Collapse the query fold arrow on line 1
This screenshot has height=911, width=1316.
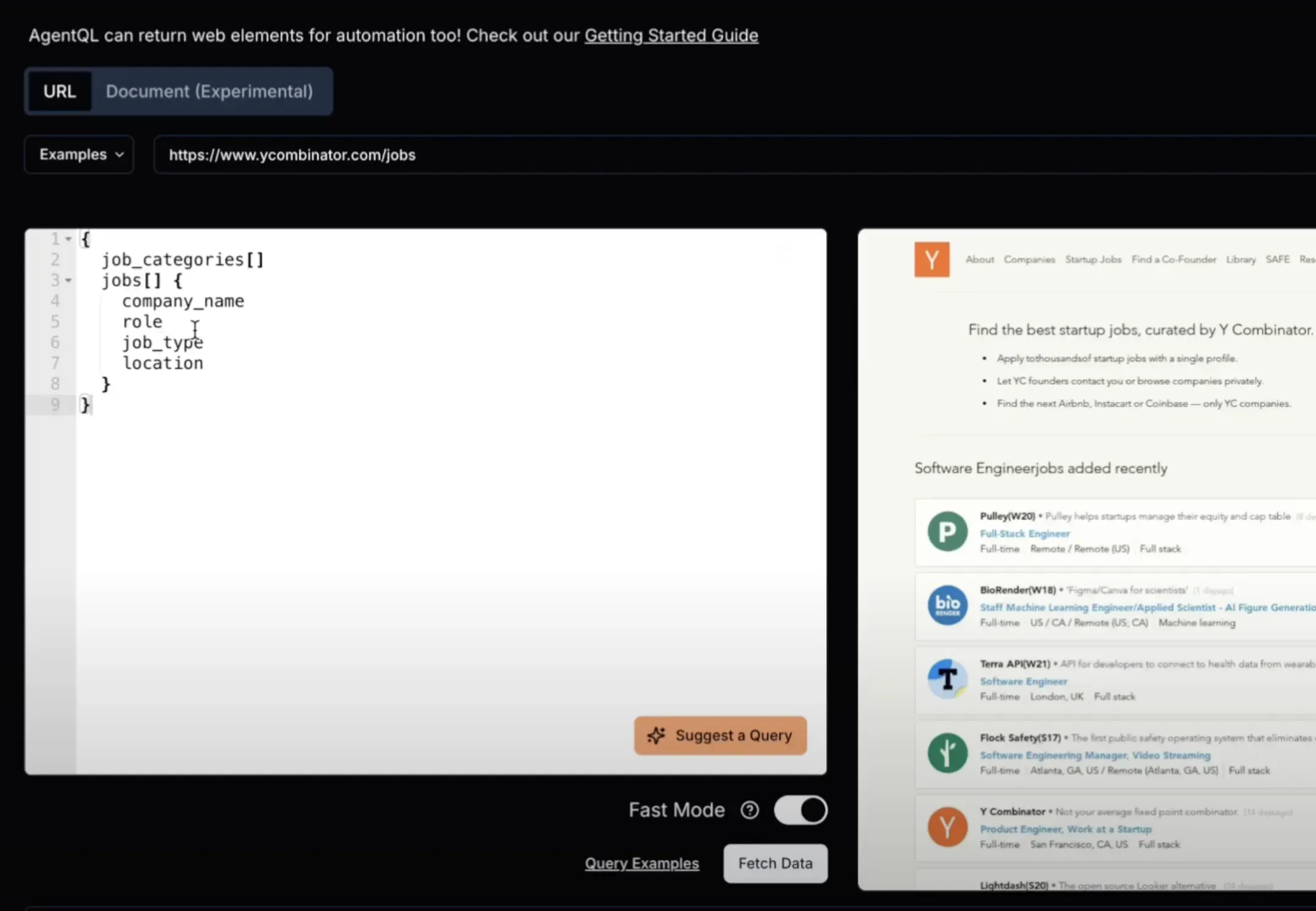[68, 239]
